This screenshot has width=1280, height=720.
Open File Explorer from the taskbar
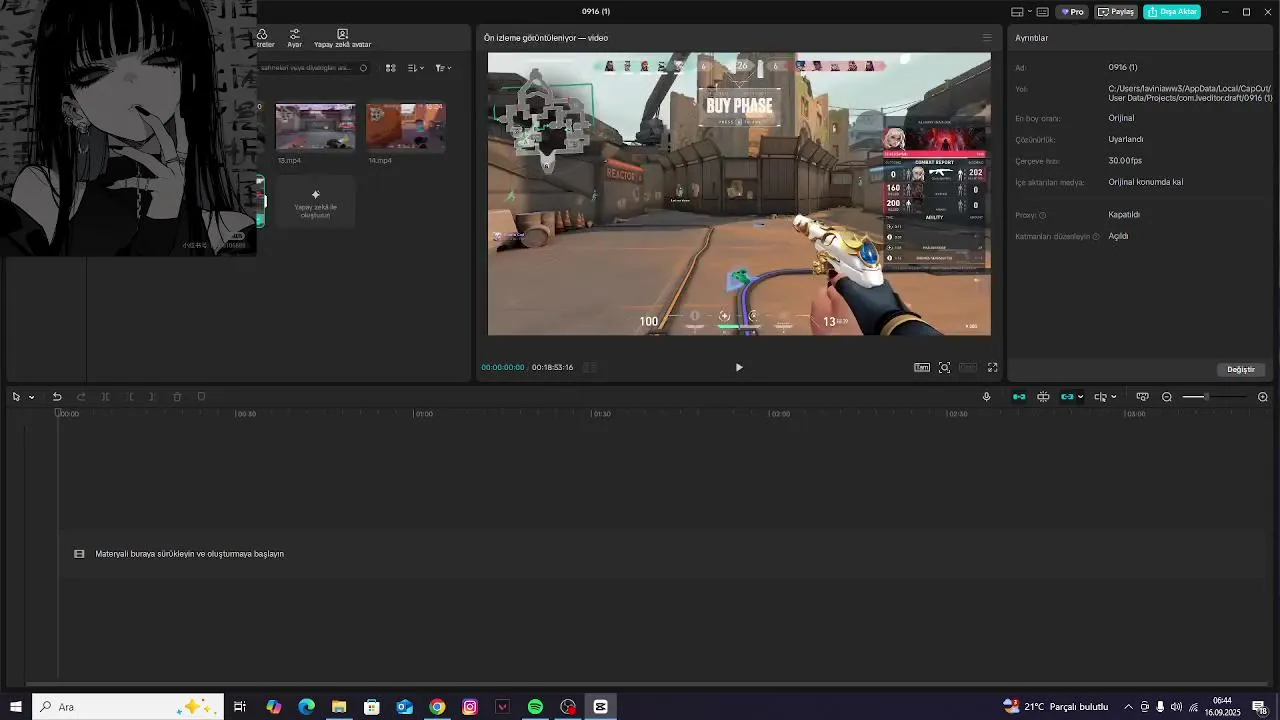coord(339,707)
